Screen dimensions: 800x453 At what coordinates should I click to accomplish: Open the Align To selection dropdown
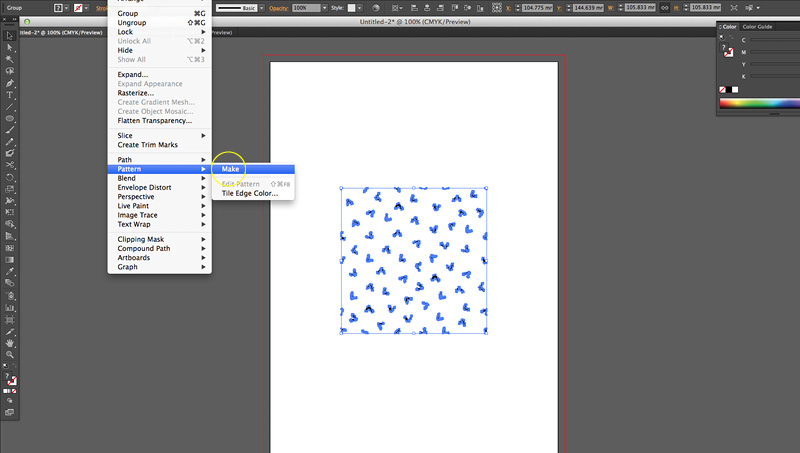397,8
